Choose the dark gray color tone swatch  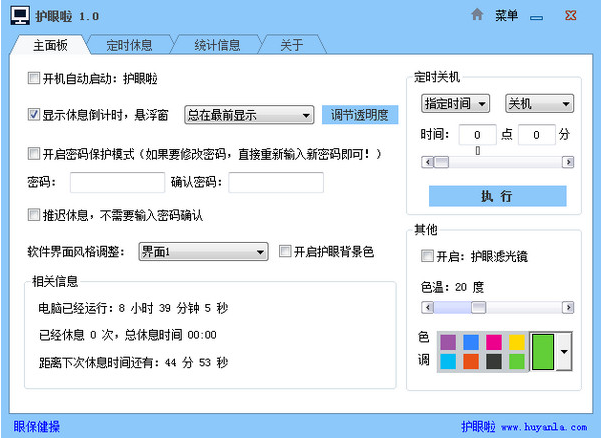tap(494, 361)
